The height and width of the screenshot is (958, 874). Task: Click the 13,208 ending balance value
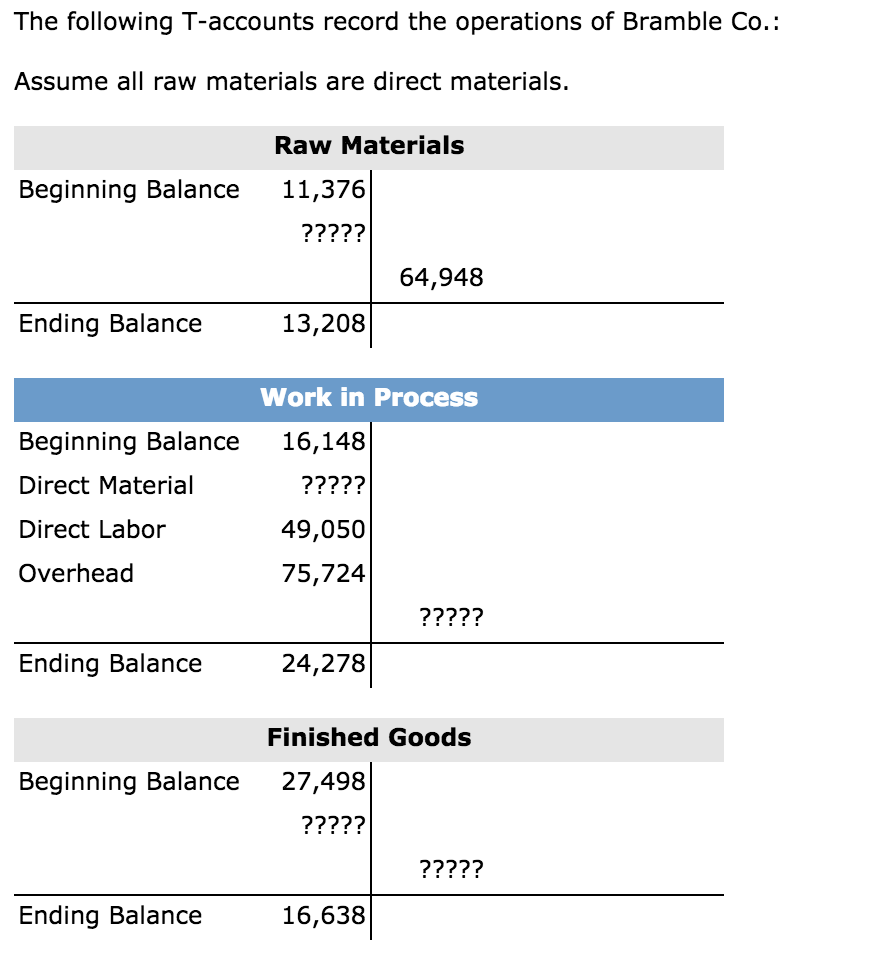(x=325, y=324)
